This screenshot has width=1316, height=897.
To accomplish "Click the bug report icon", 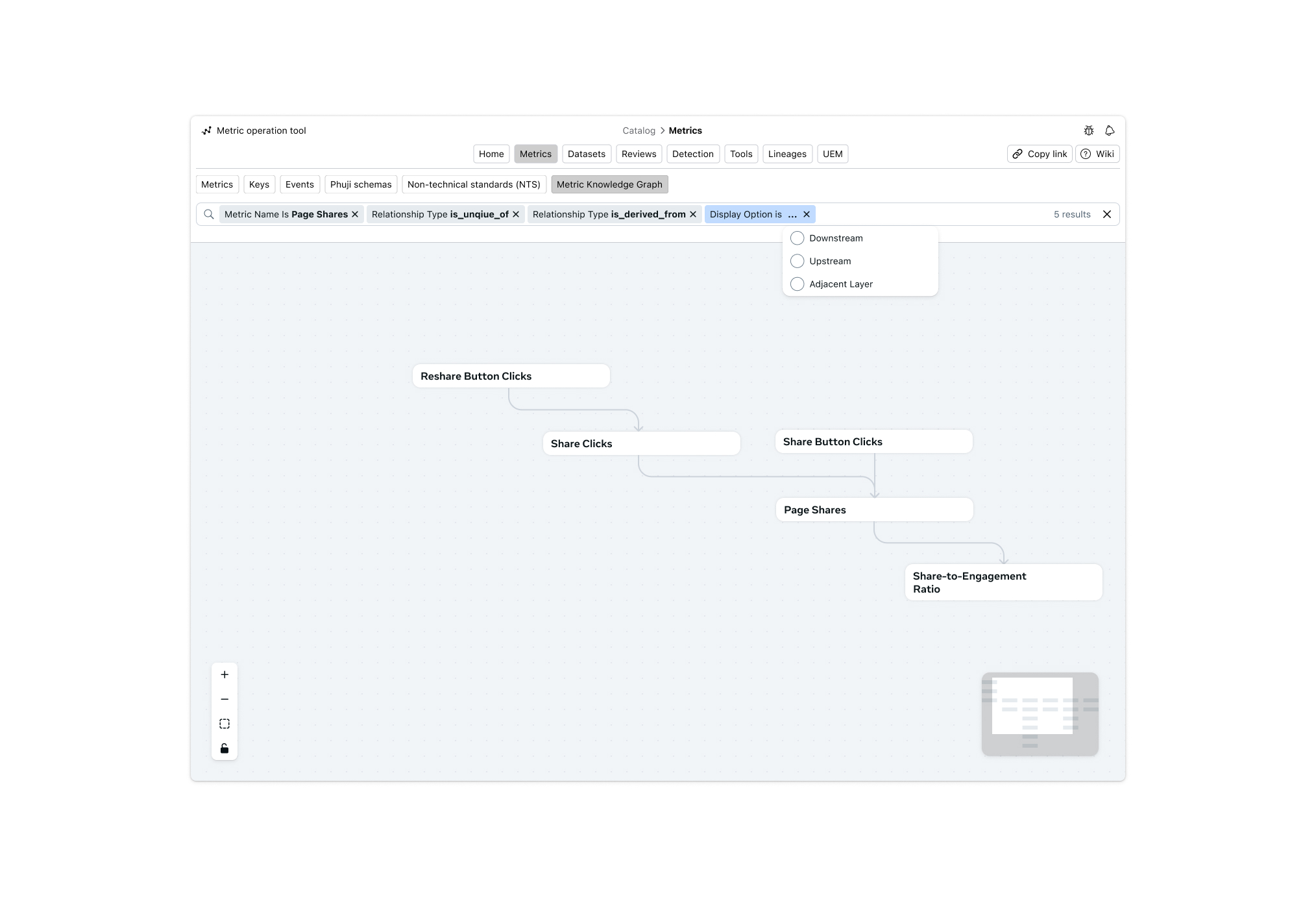I will [1088, 130].
